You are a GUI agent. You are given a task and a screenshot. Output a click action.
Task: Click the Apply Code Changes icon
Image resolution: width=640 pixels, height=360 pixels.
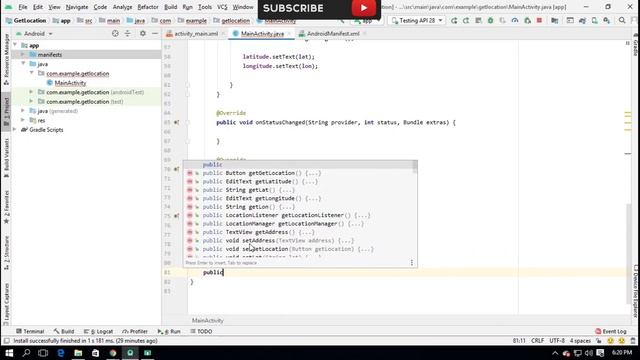pos(466,20)
